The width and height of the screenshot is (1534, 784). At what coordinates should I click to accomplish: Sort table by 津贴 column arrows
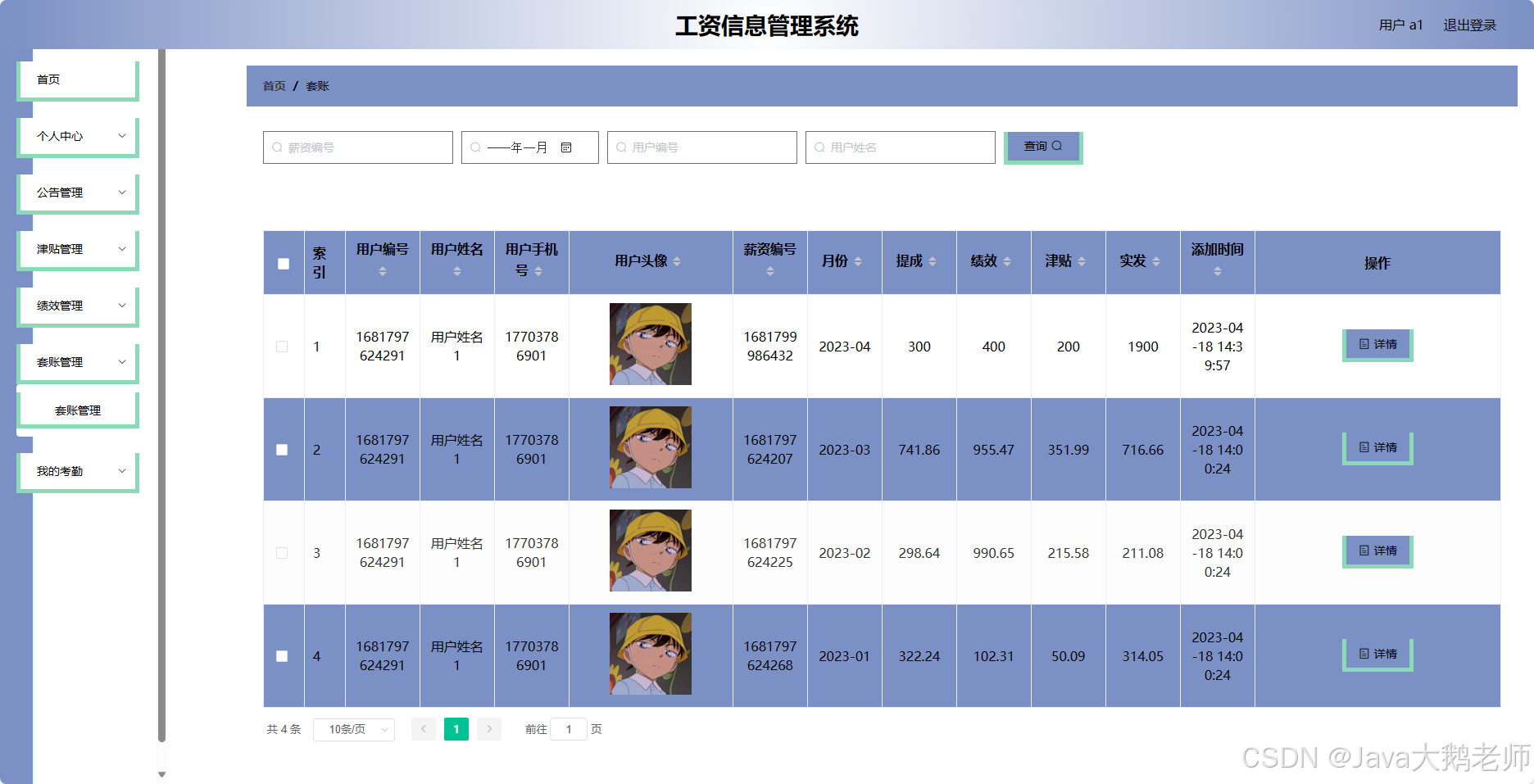[x=1082, y=261]
